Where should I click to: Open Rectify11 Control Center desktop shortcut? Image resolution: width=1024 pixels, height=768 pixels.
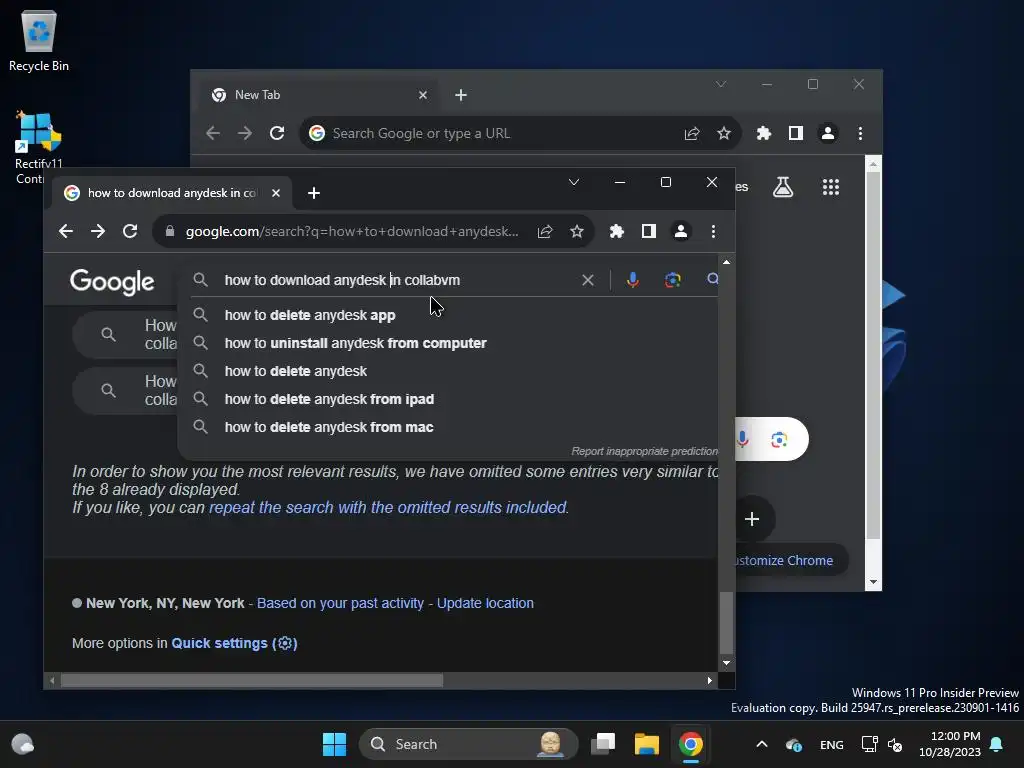click(39, 148)
